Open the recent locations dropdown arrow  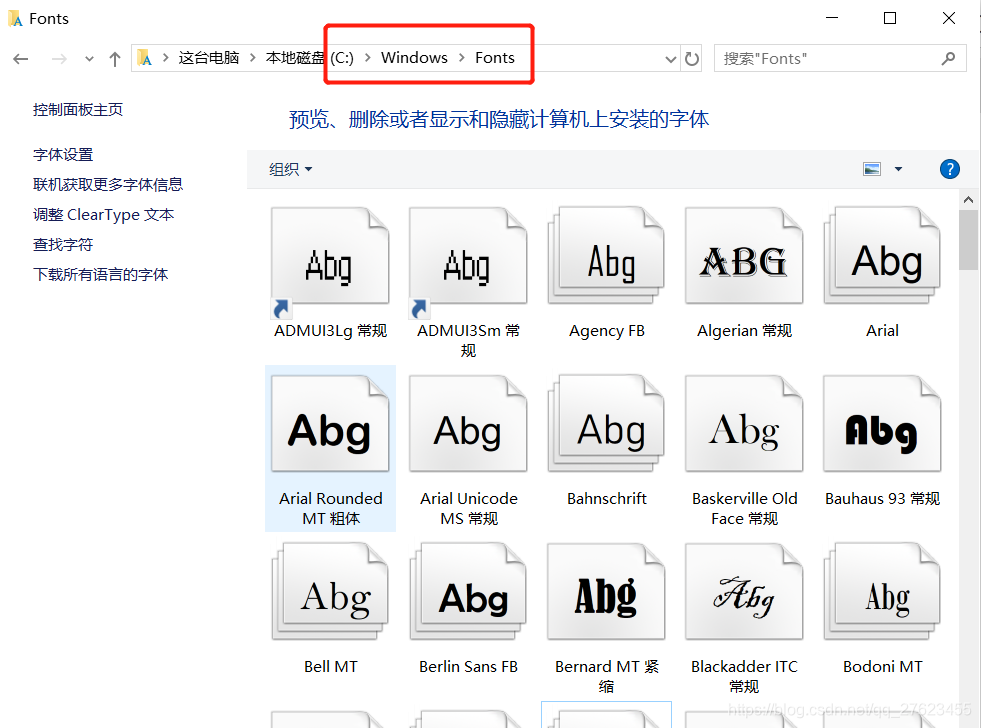(x=89, y=59)
